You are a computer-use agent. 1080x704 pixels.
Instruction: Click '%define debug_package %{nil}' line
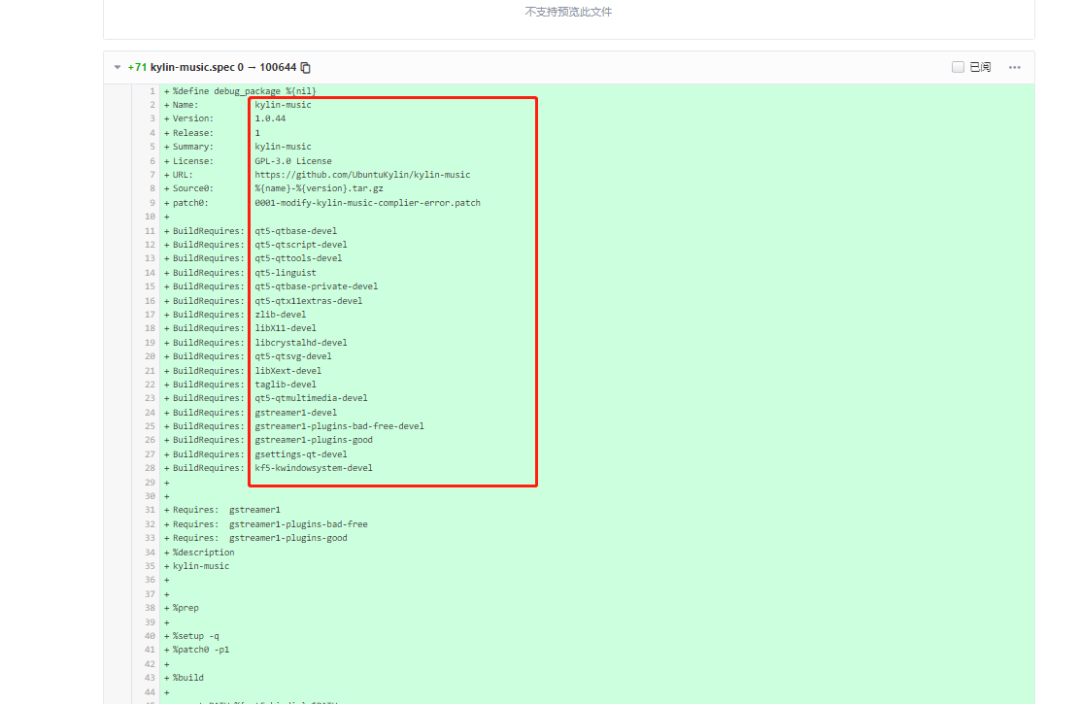click(x=245, y=91)
